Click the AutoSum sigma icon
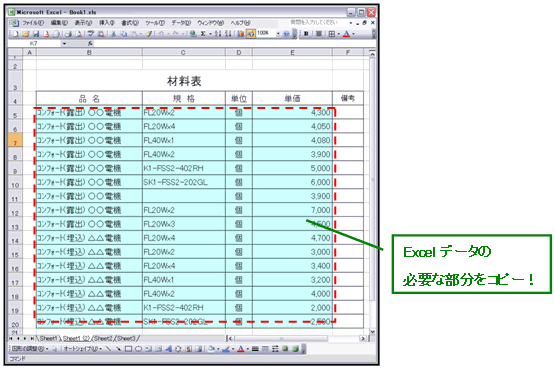554x369 pixels. 203,34
